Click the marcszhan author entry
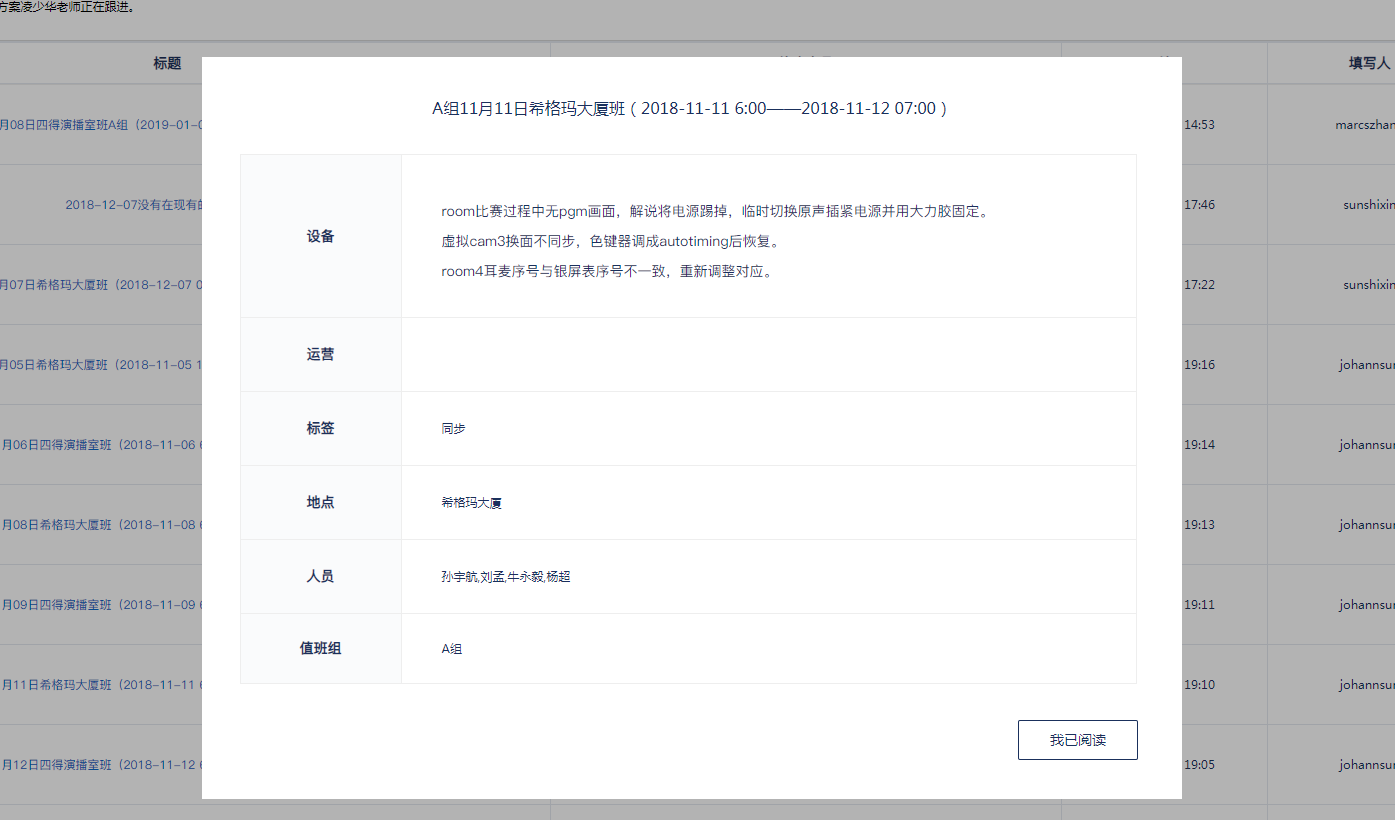Screen dimensions: 1395x820 point(1364,125)
